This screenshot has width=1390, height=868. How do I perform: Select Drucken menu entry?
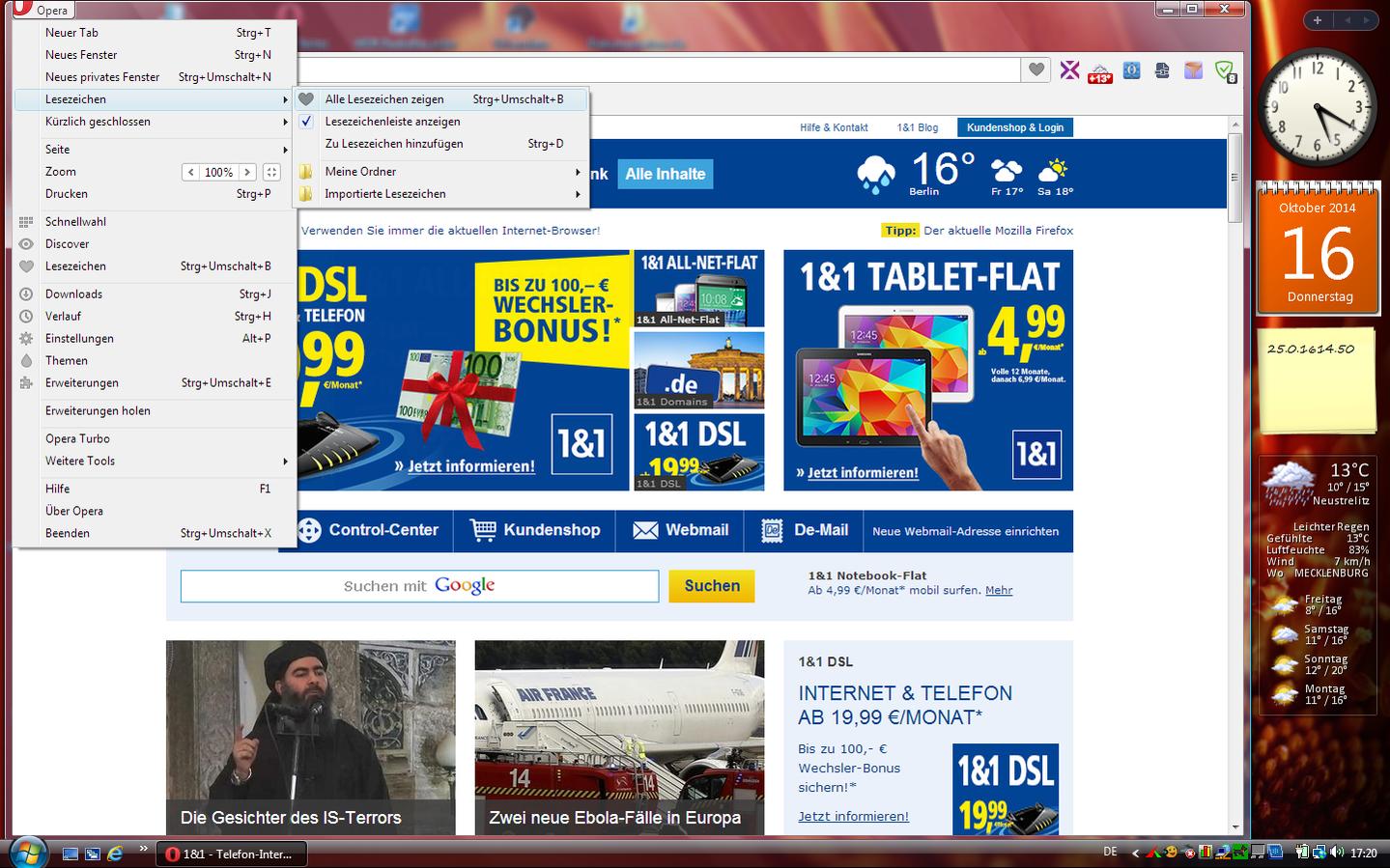(x=155, y=194)
